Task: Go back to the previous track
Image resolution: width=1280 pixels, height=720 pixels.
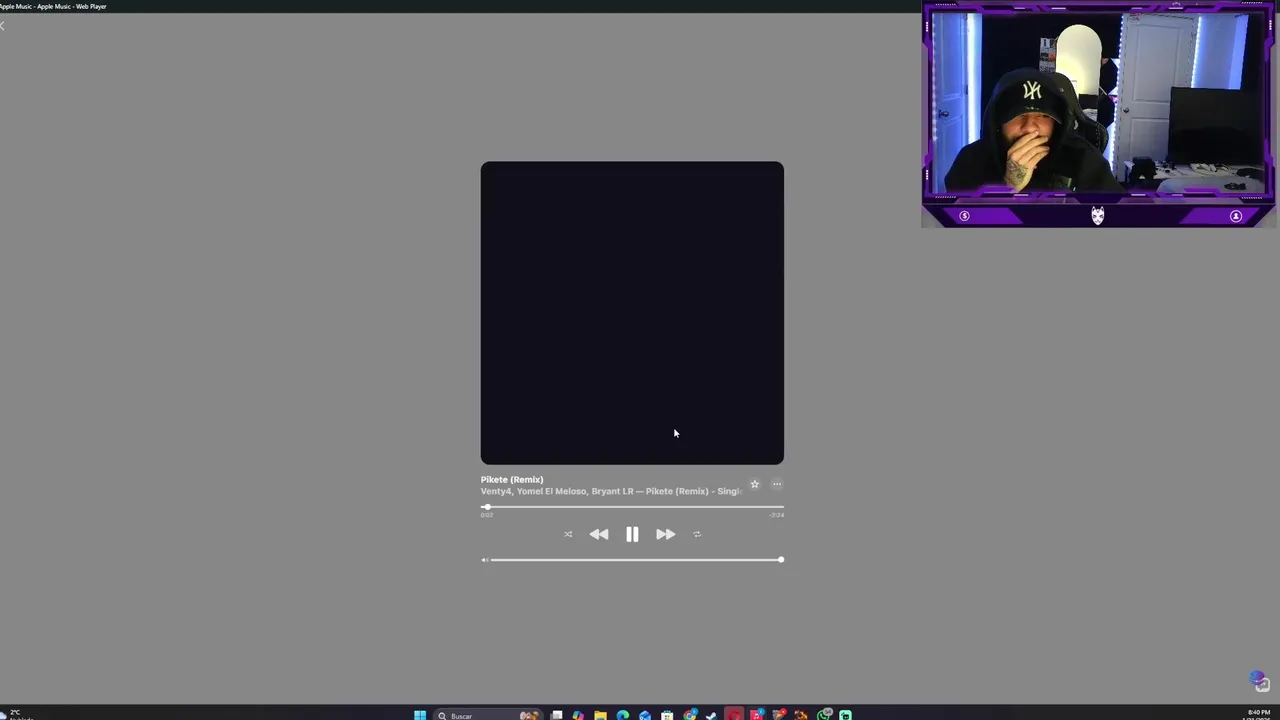Action: click(599, 534)
